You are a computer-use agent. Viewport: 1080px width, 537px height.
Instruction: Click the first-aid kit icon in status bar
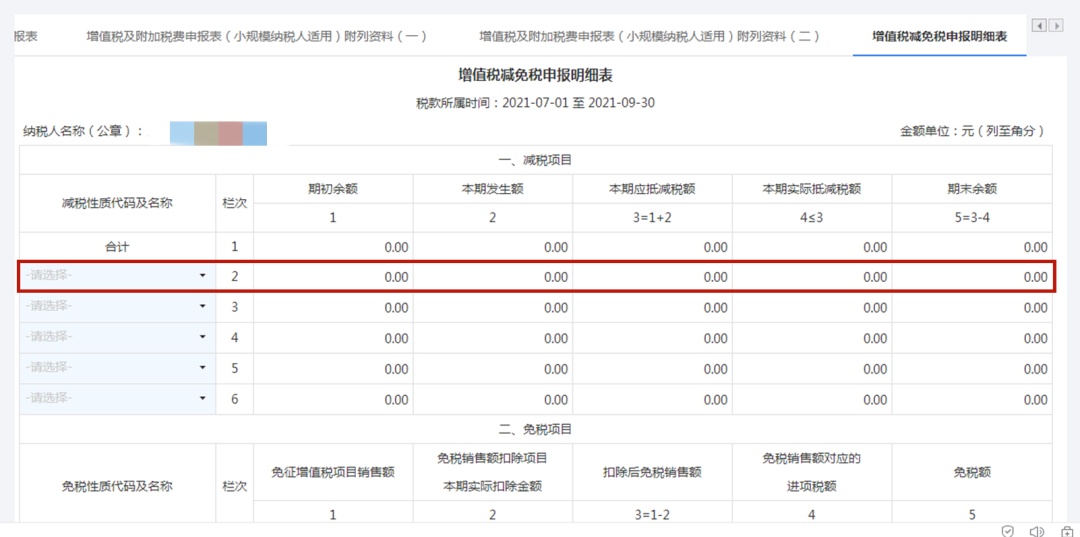(x=1067, y=531)
